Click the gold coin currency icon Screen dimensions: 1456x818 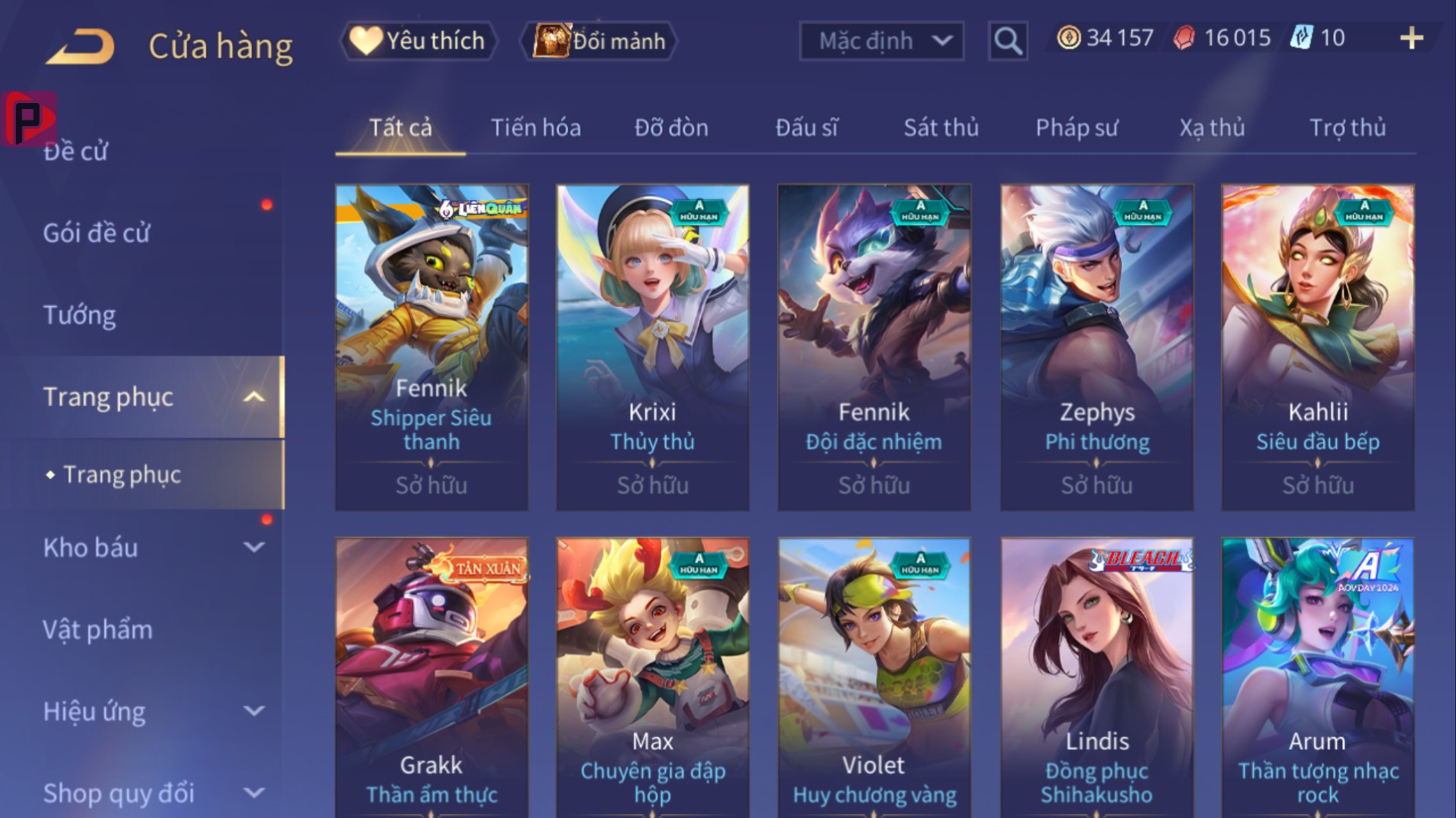pyautogui.click(x=1068, y=37)
